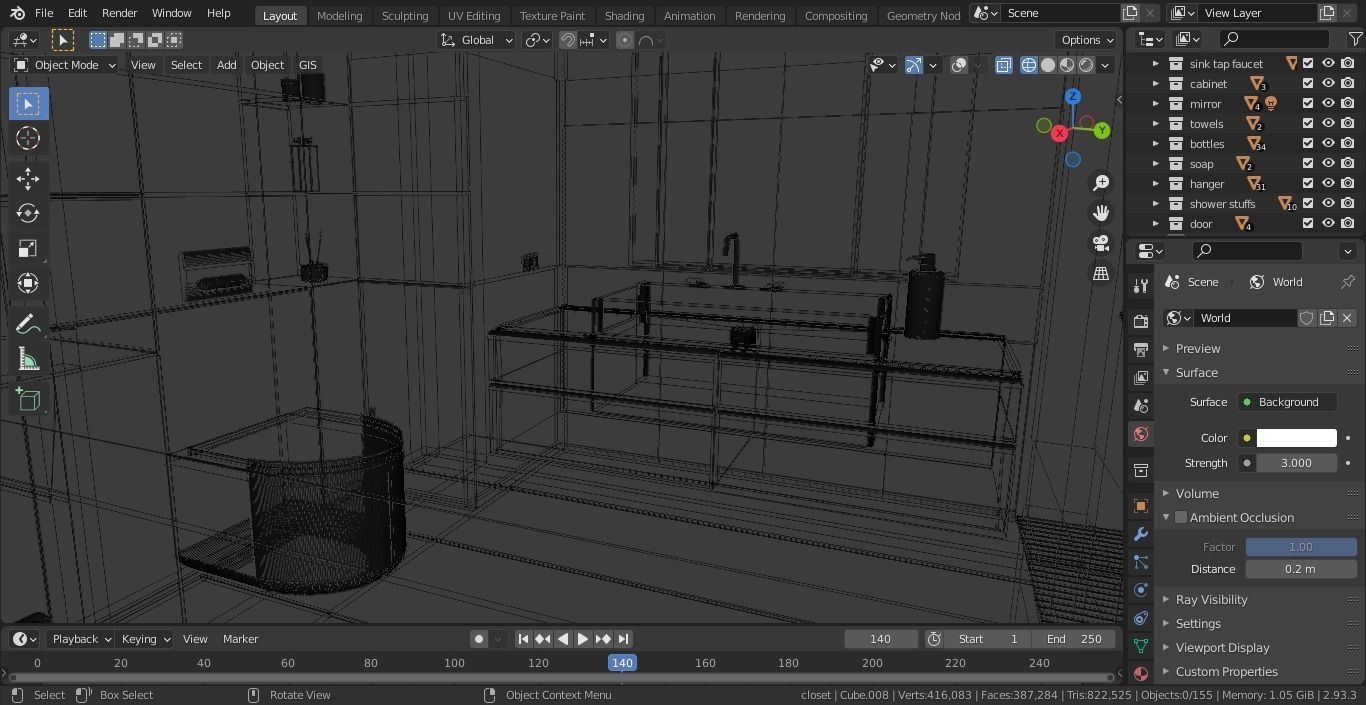Screen dimensions: 1366x705
Task: Activate the Select Box tool
Action: tap(28, 103)
